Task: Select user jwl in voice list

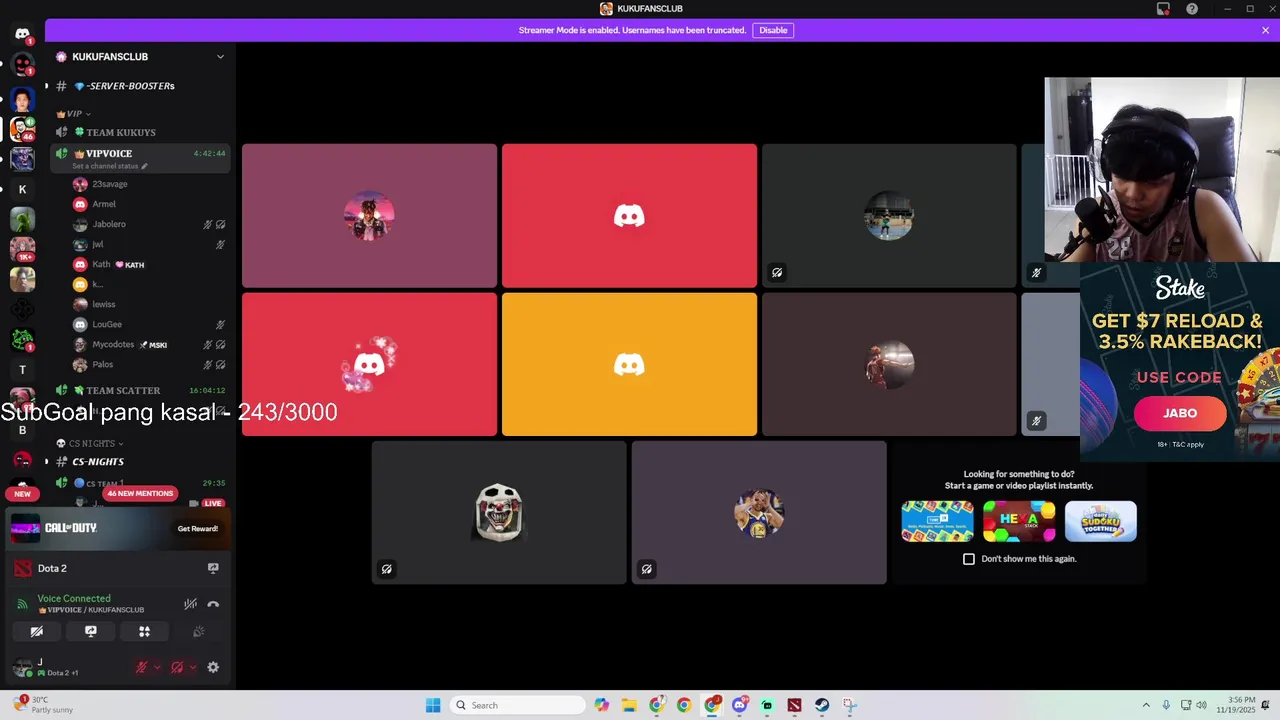Action: coord(150,244)
